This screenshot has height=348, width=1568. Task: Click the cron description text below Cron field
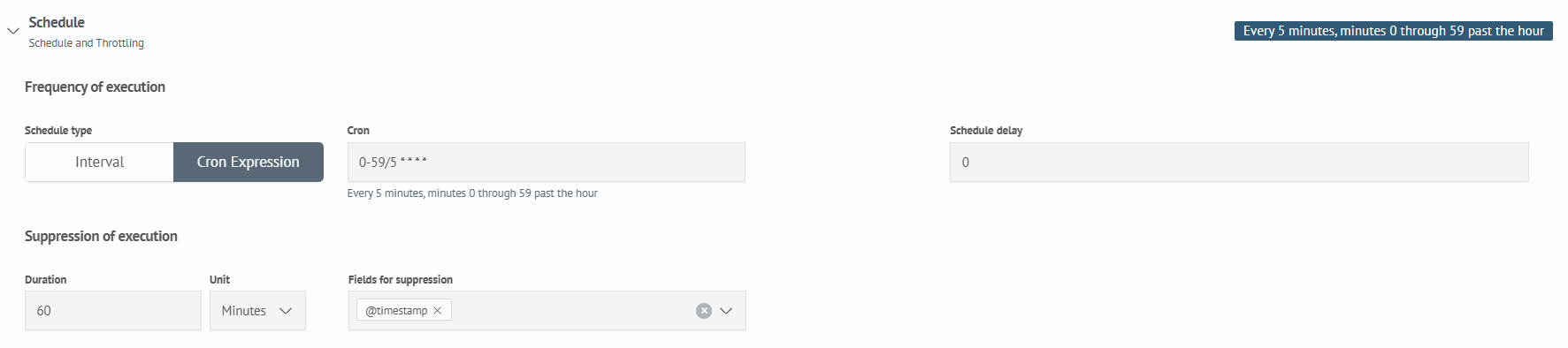472,193
